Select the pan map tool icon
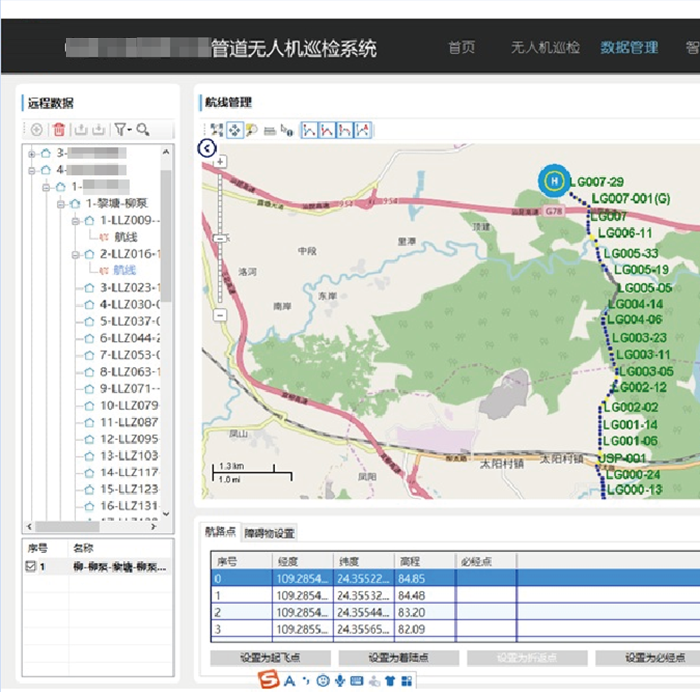 234,129
